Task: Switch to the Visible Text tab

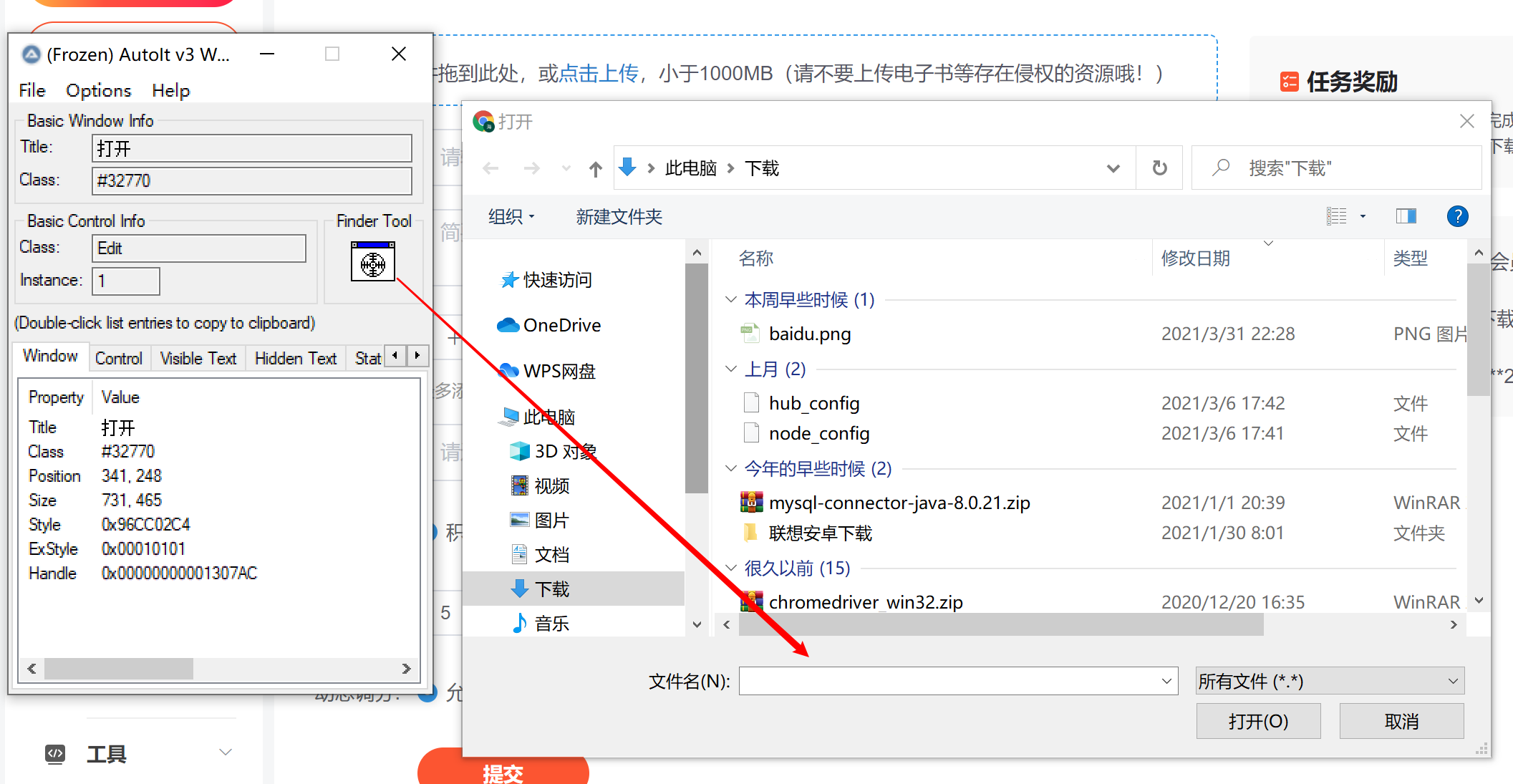Action: 198,359
